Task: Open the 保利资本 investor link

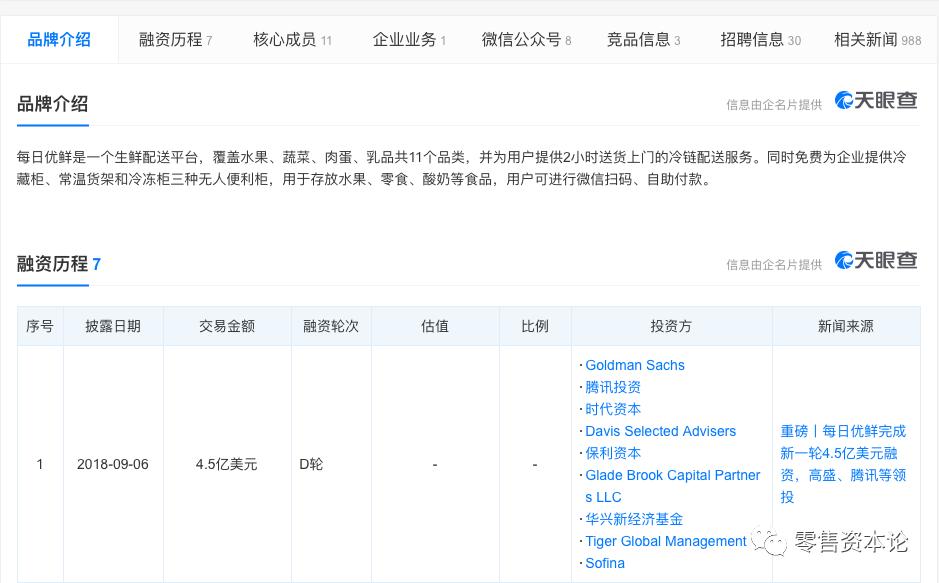Action: tap(612, 453)
